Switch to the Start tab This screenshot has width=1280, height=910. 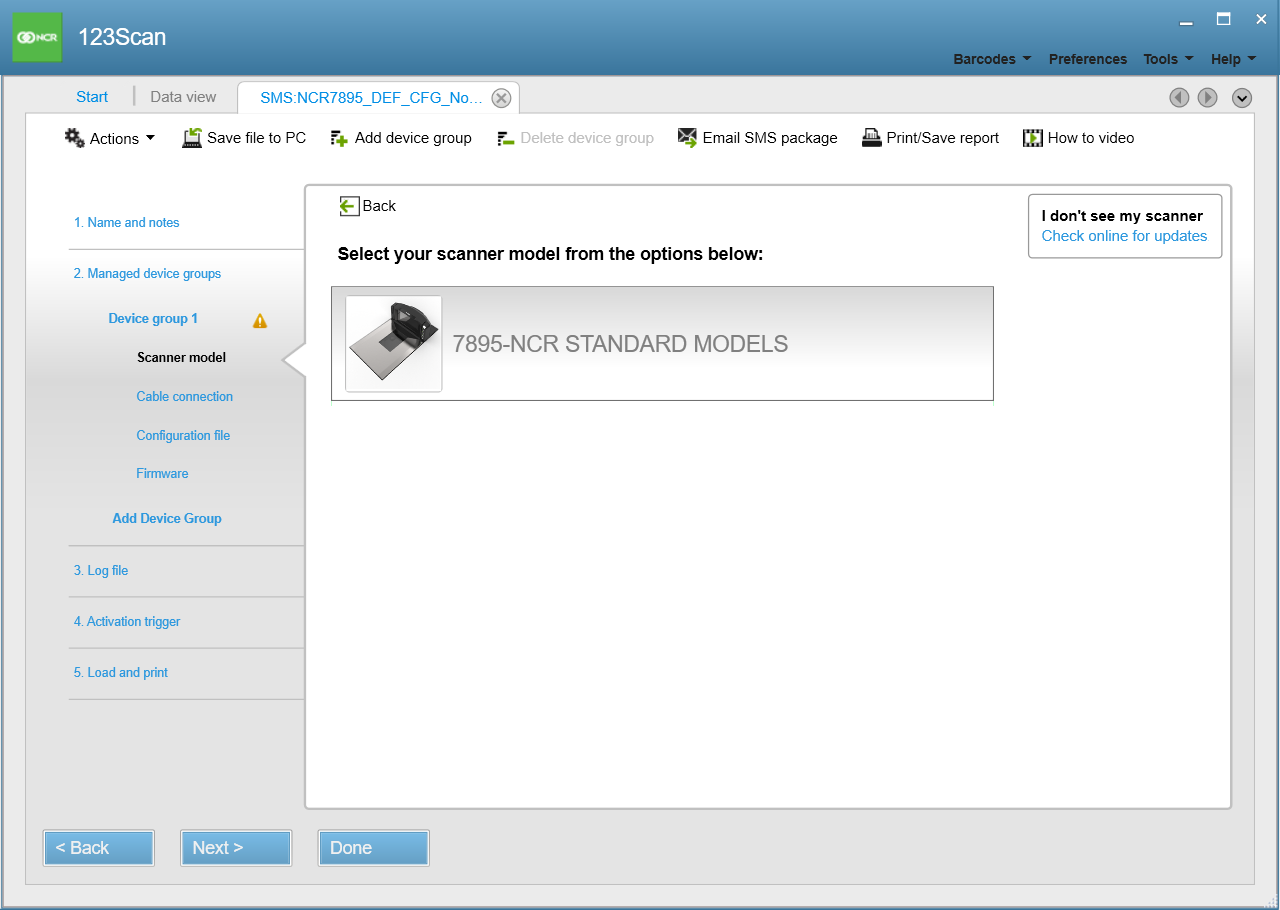click(92, 97)
